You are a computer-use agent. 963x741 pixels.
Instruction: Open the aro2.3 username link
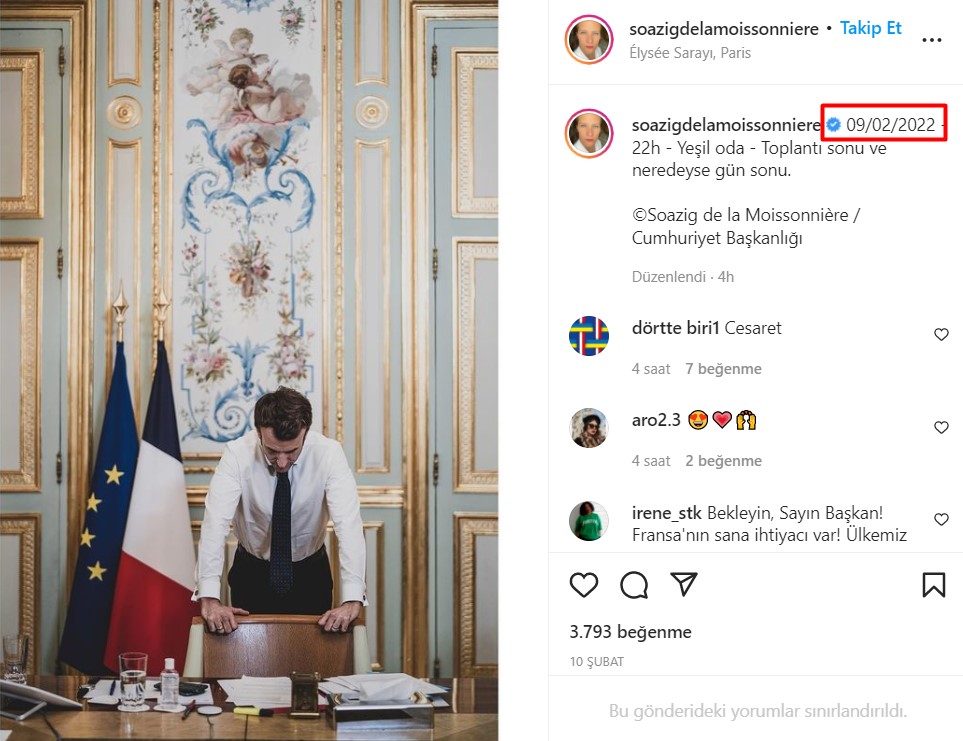656,421
